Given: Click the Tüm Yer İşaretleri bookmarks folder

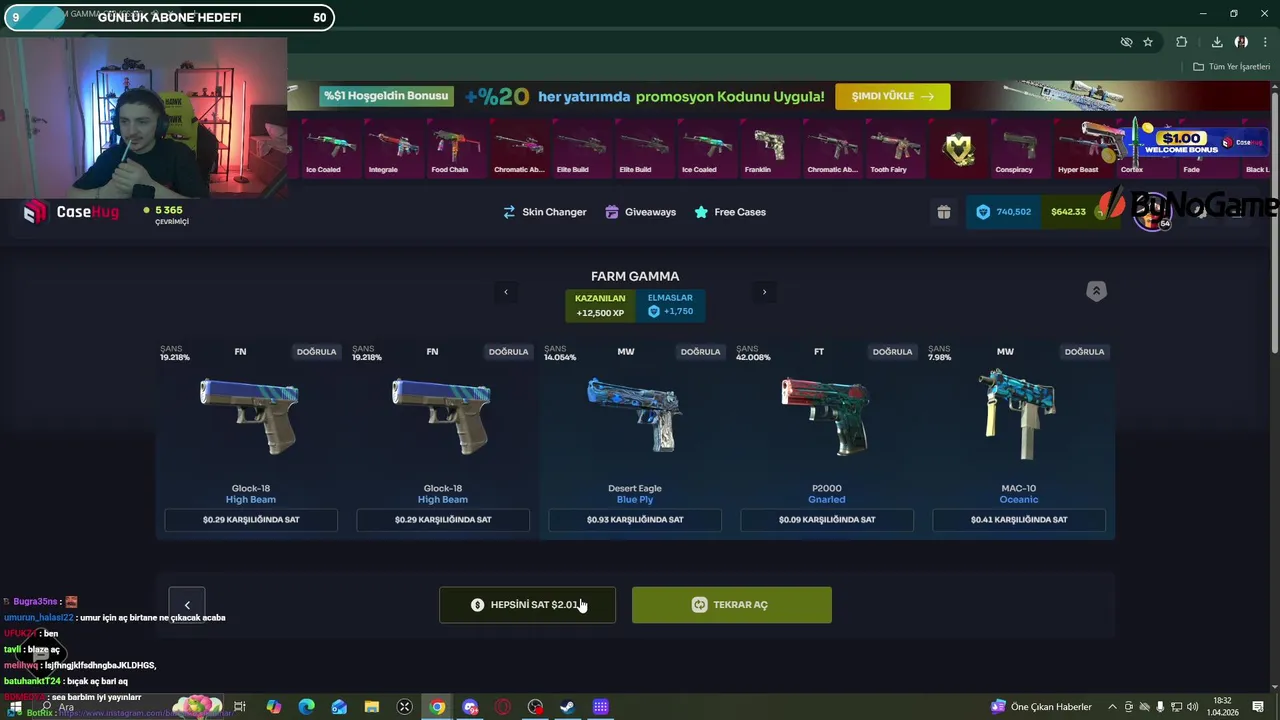Looking at the screenshot, I should tap(1232, 67).
